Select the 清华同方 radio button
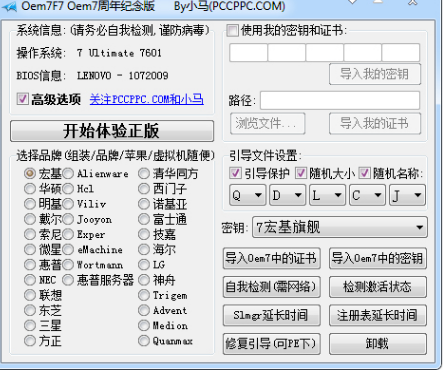Screen dimensions: 443x374 click(x=144, y=173)
